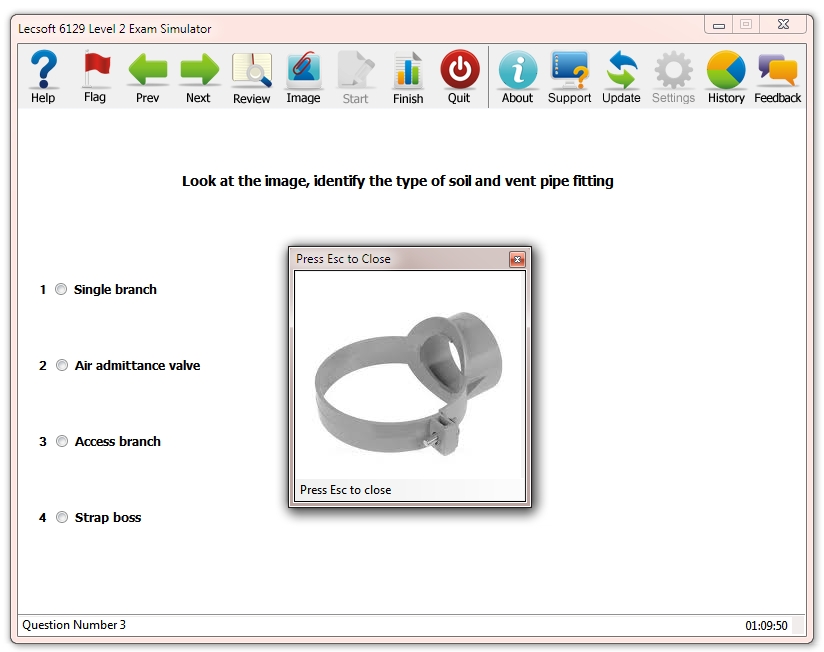Image resolution: width=824 pixels, height=652 pixels.
Task: Open the Support toolbar icon
Action: click(569, 77)
